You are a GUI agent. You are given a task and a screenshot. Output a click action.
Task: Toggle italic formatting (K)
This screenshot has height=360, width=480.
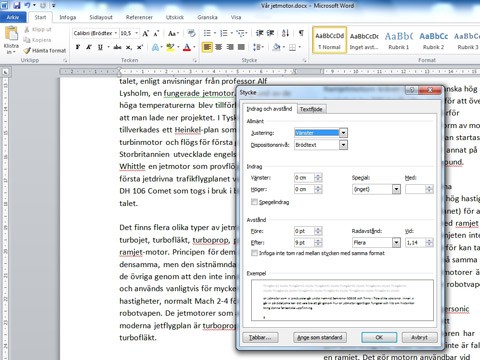(89, 47)
